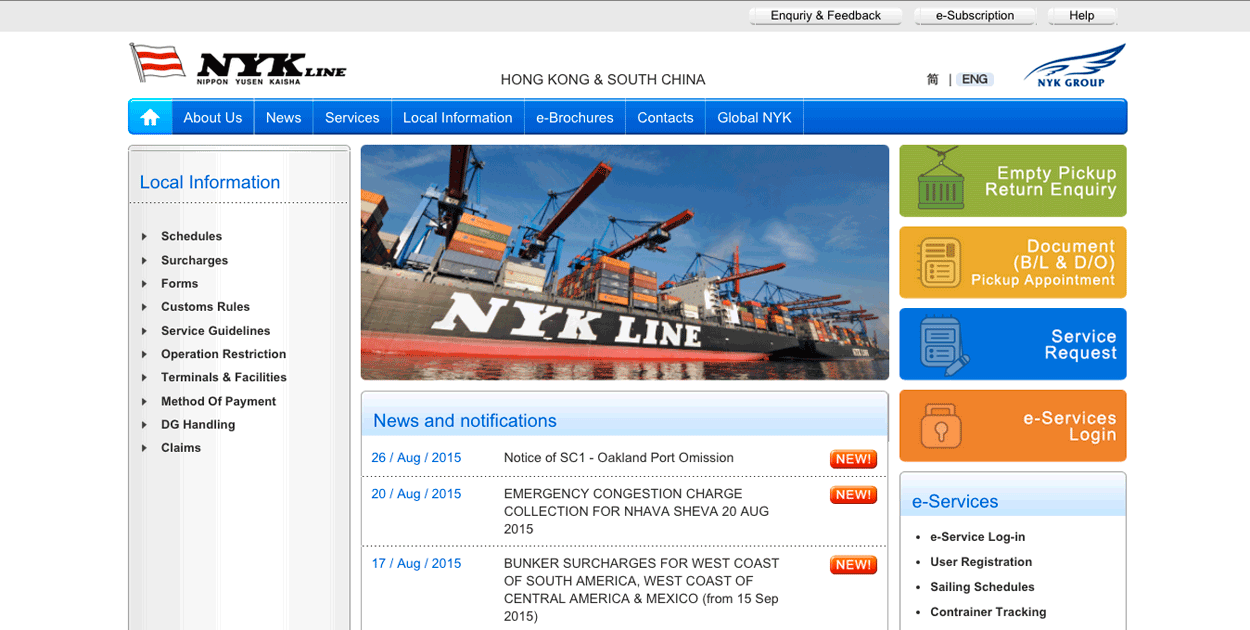Open the Service Request tile

[1013, 344]
